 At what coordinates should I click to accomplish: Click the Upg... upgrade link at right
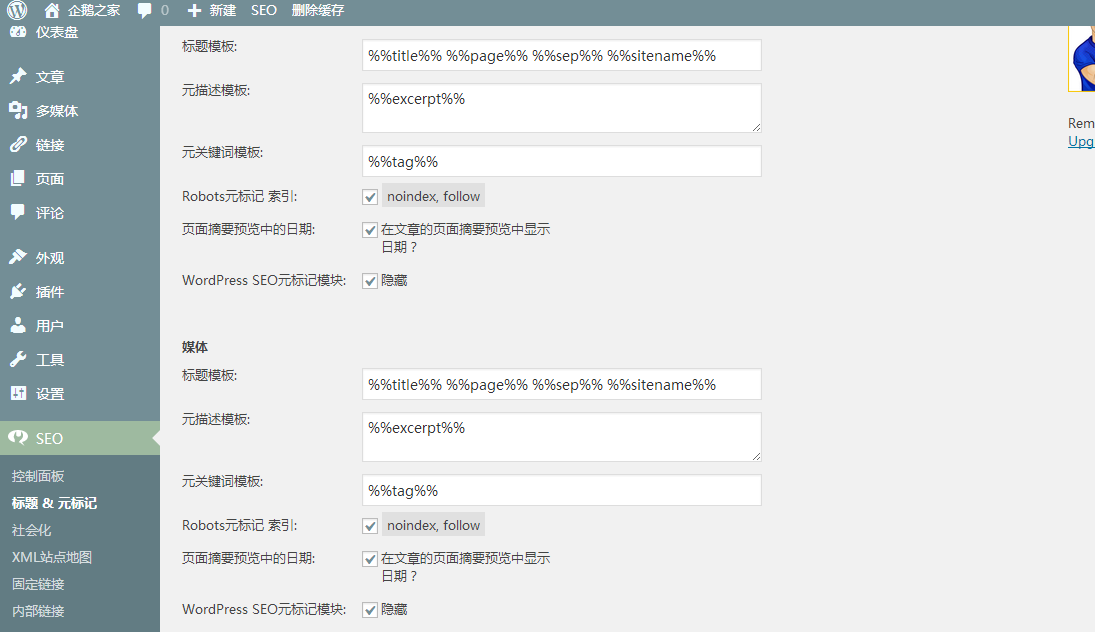pyautogui.click(x=1081, y=141)
